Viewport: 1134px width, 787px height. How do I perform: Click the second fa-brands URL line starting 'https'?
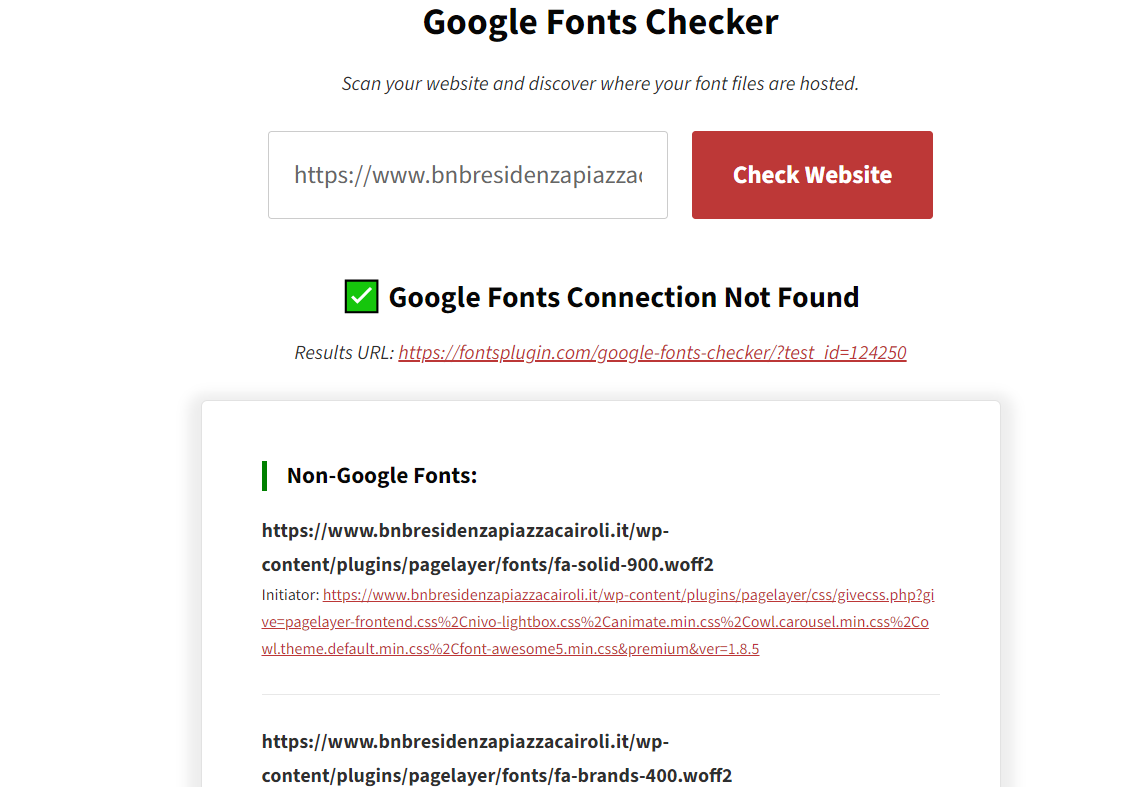(x=465, y=742)
